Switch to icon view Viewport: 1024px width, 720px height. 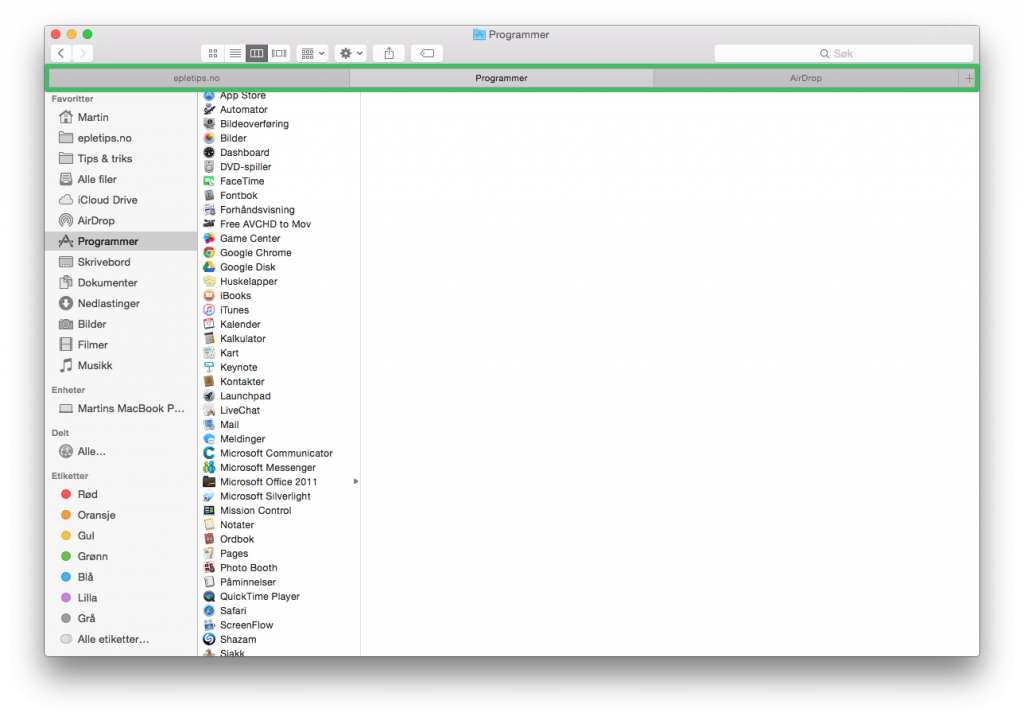[x=213, y=53]
